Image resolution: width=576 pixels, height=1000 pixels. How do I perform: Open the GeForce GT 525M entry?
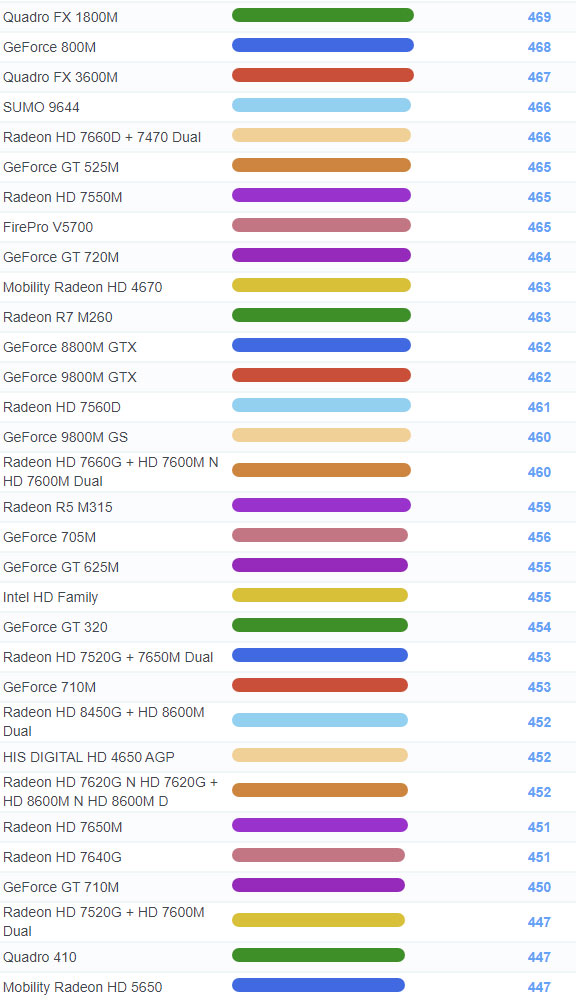click(x=61, y=167)
